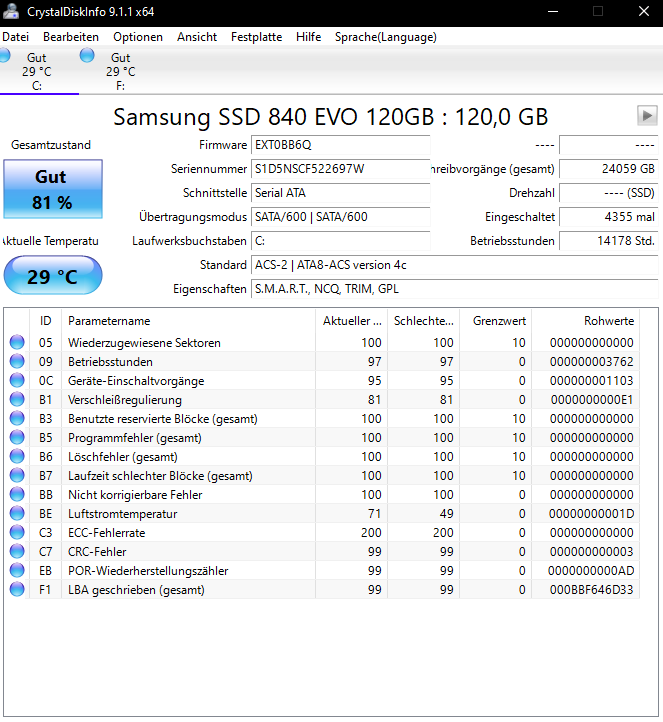Viewport: 663px width, 722px height.
Task: Click the status orb for Geräte-Einschaltvorgänge
Action: tap(17, 380)
